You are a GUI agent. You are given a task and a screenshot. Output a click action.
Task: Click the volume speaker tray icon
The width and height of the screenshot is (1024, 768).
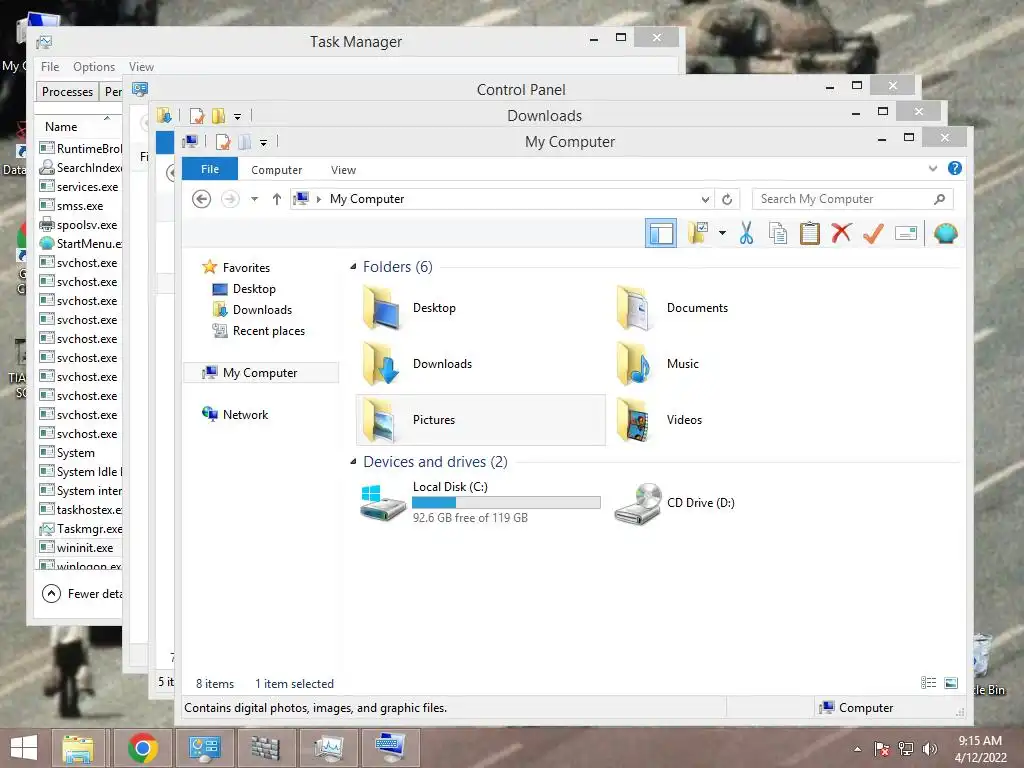click(x=929, y=748)
